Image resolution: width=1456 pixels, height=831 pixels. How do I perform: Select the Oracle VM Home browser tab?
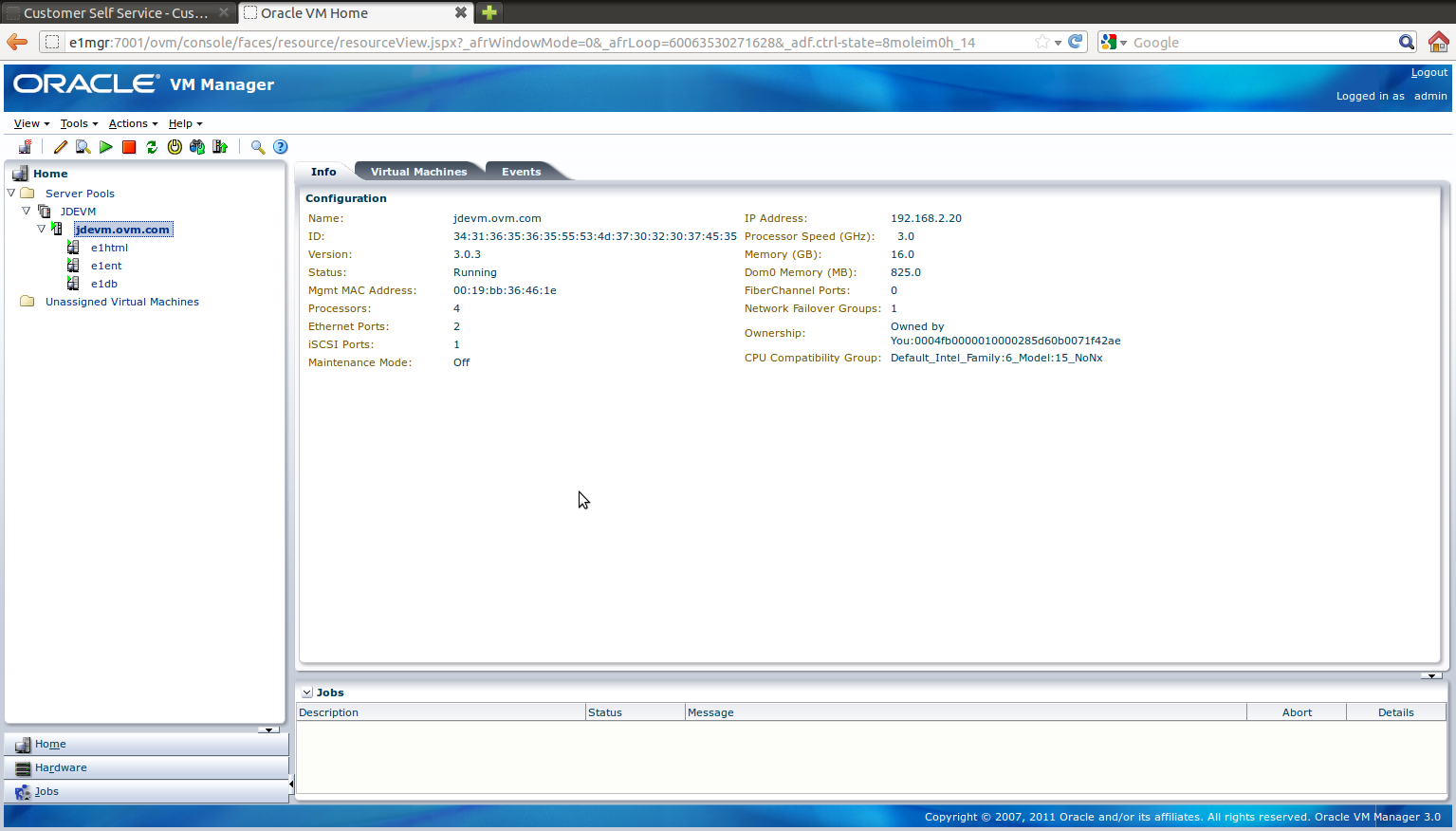[x=356, y=13]
